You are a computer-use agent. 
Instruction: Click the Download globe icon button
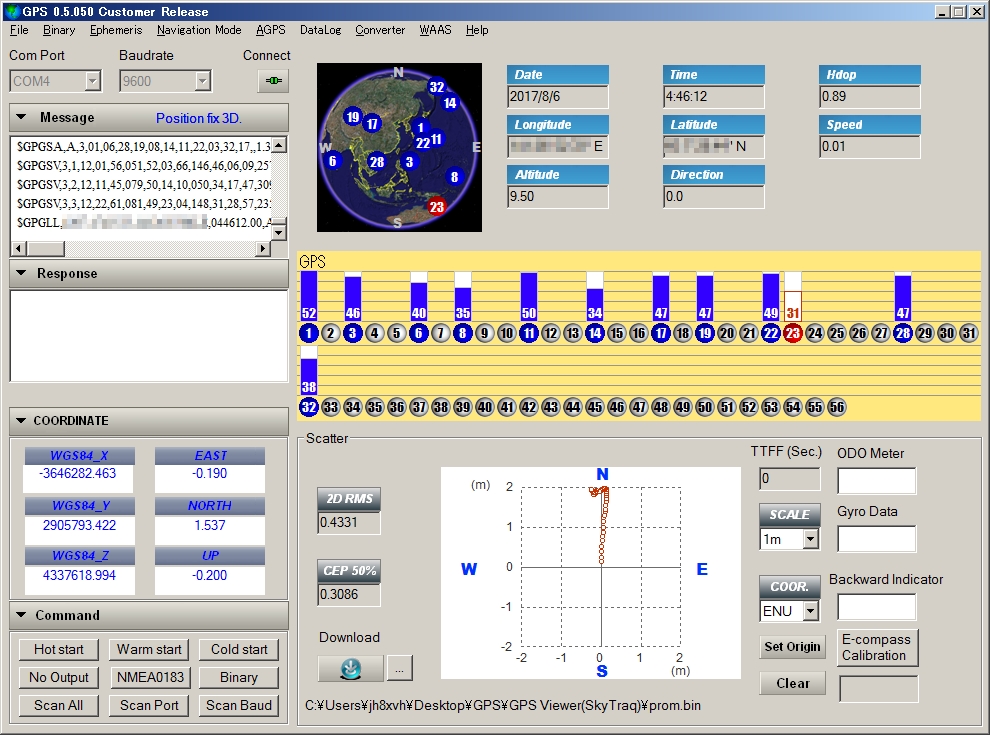click(x=350, y=668)
